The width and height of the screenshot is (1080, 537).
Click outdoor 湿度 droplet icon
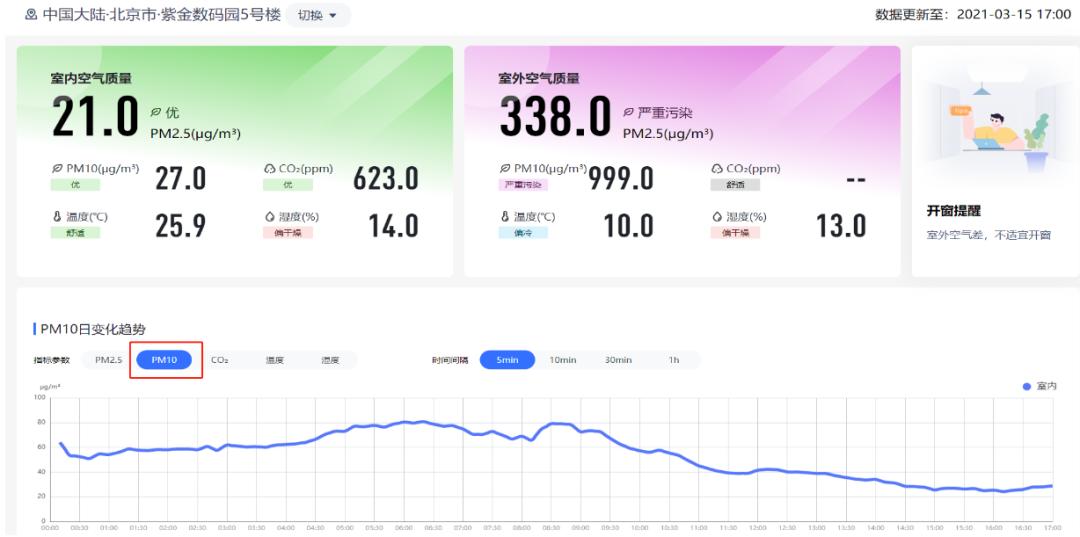[717, 216]
